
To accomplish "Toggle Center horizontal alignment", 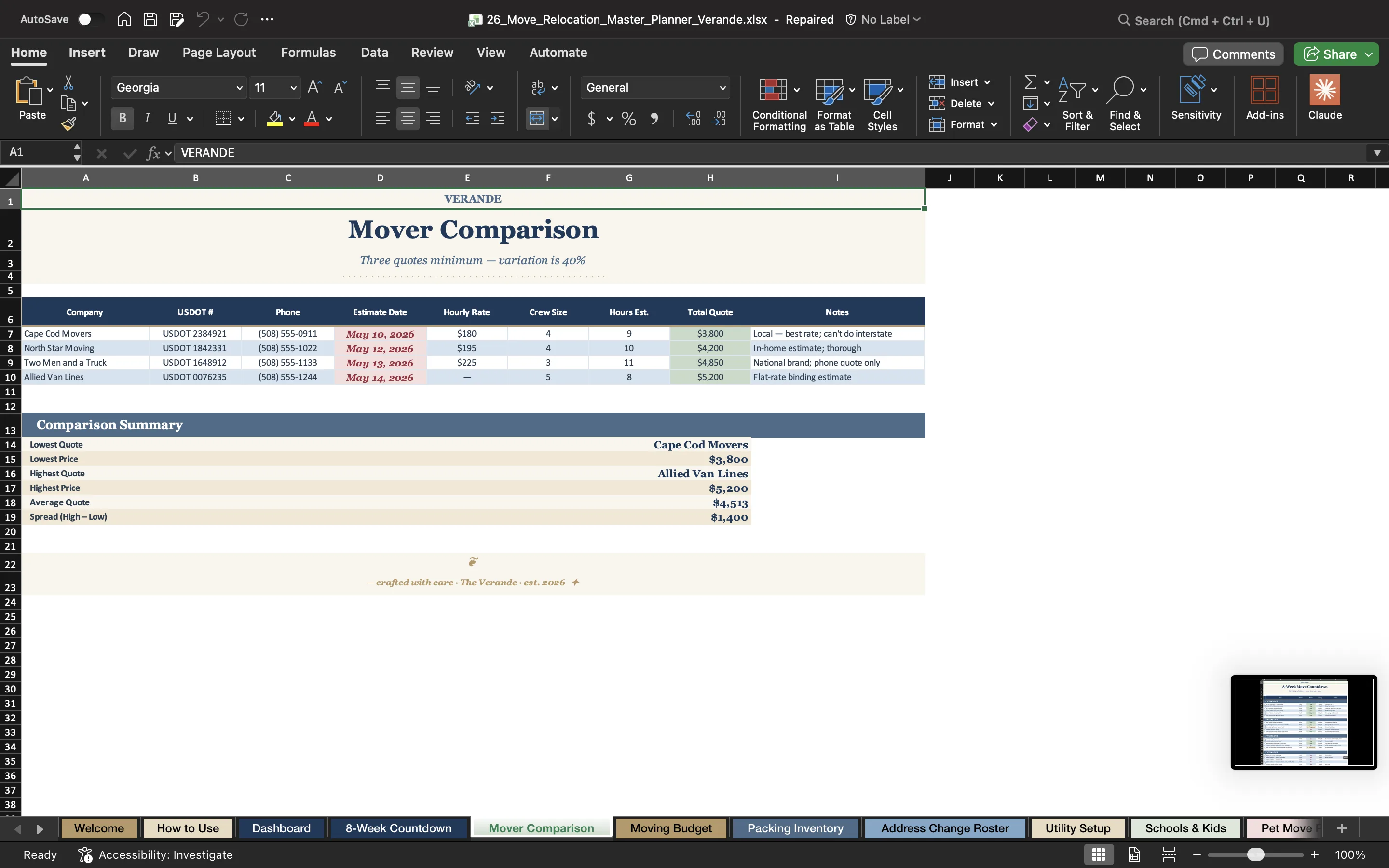I will [408, 119].
